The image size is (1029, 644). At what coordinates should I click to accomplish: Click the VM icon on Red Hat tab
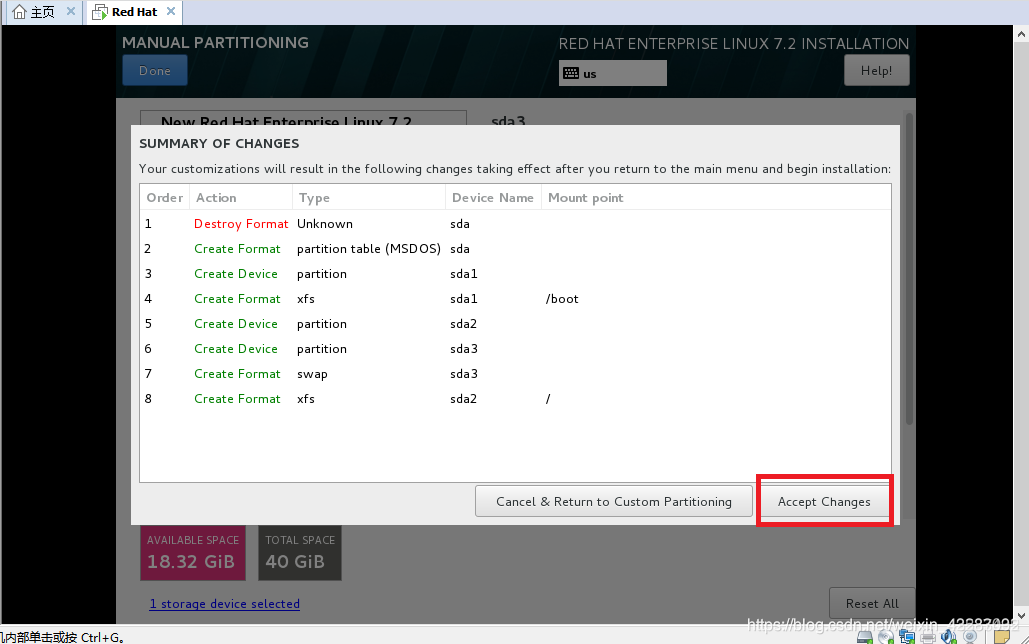[x=100, y=12]
